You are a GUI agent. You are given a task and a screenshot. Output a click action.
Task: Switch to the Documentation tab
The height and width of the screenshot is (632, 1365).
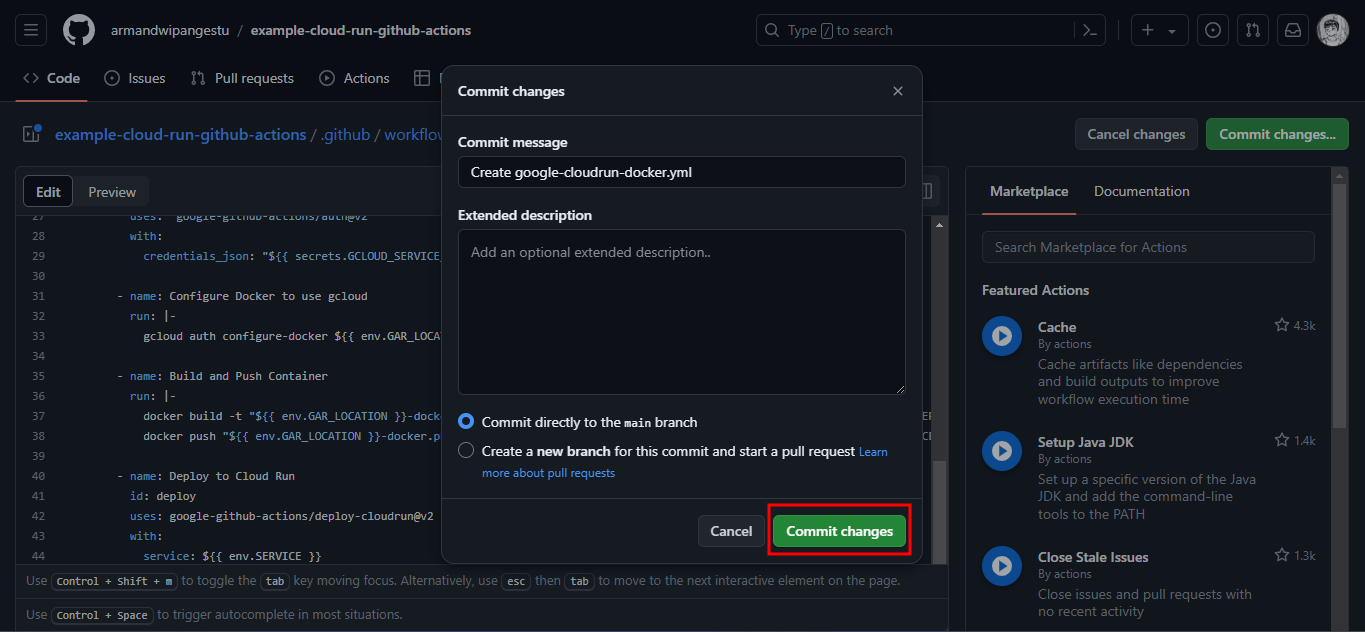point(1141,191)
